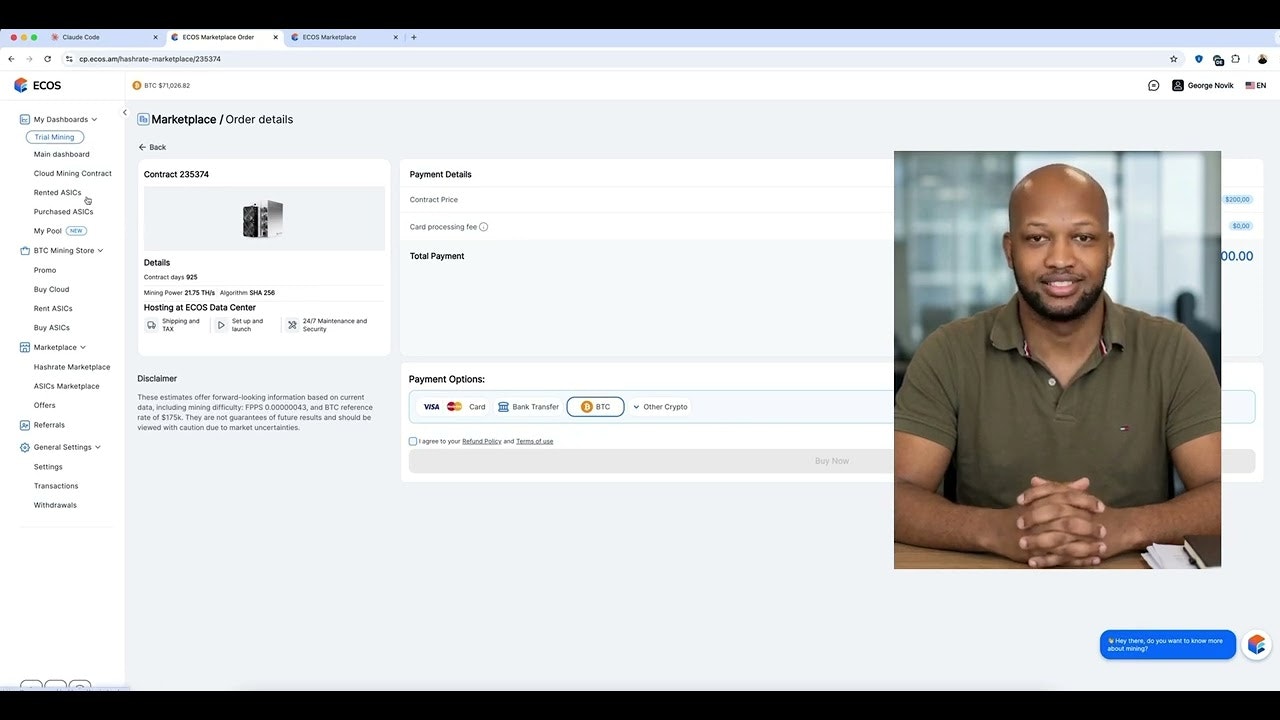Collapse the Marketplace sidebar section chevron

(83, 347)
